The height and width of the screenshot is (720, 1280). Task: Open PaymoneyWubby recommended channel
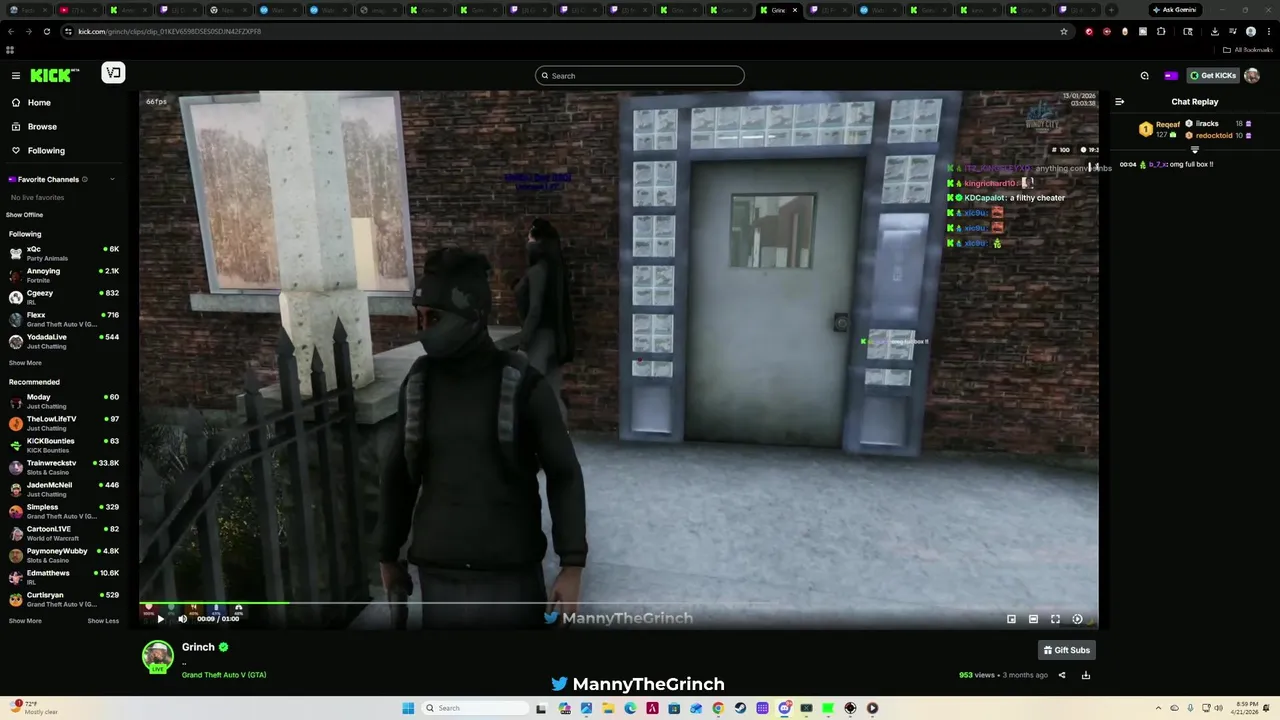click(x=64, y=555)
